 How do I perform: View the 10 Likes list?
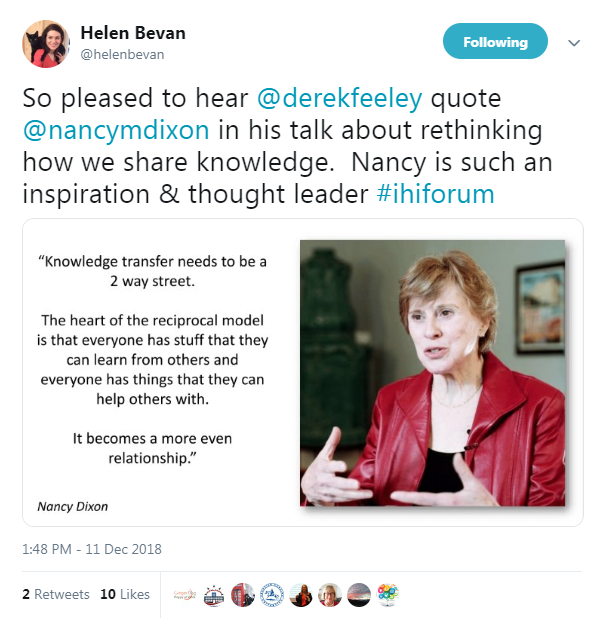click(x=125, y=594)
